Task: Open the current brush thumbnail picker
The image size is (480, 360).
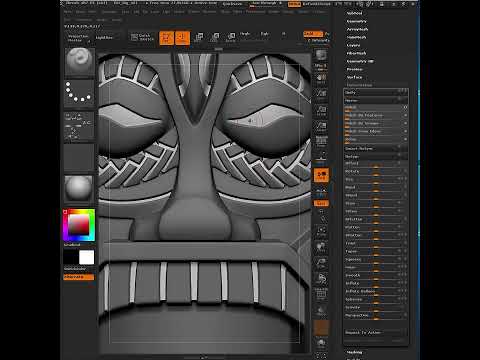Action: (x=79, y=61)
